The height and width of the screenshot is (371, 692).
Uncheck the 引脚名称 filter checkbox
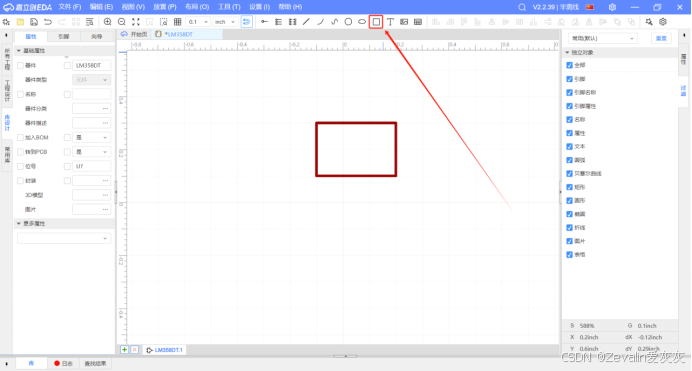(x=569, y=93)
